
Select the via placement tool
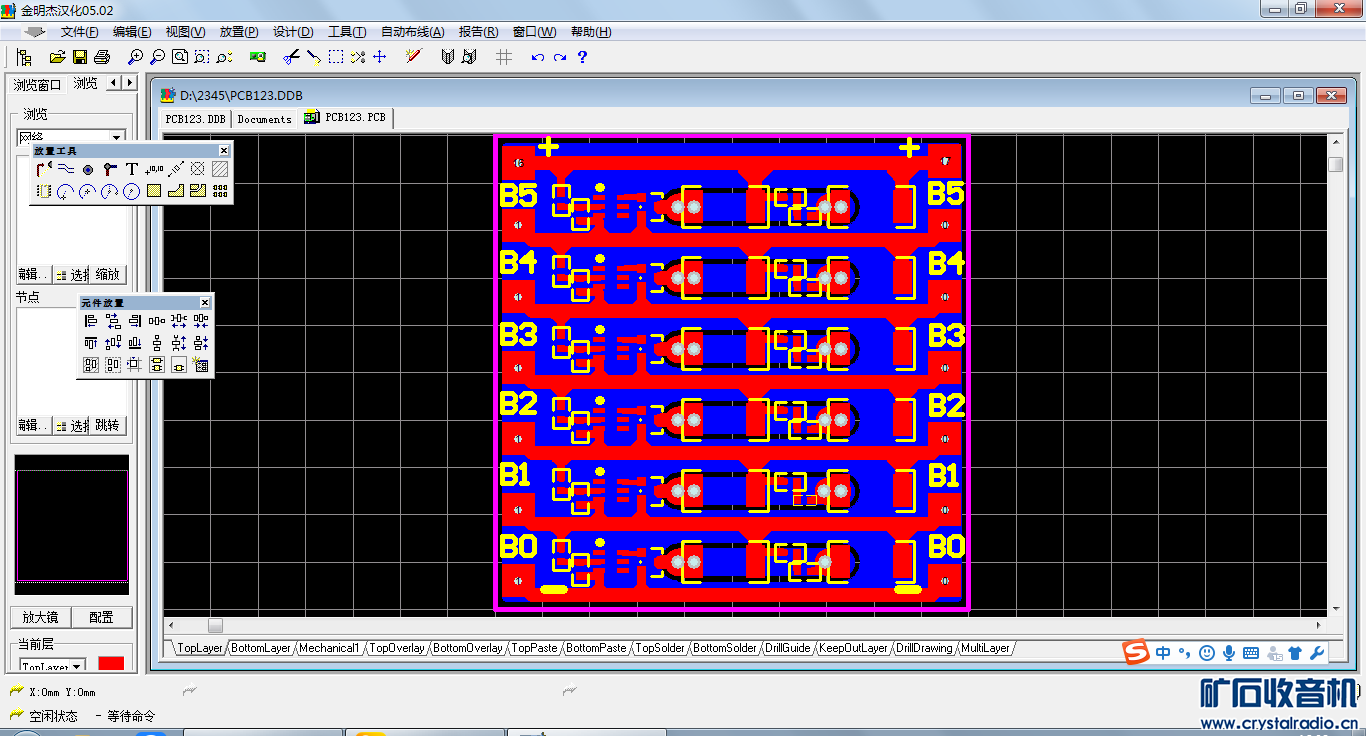pos(109,169)
